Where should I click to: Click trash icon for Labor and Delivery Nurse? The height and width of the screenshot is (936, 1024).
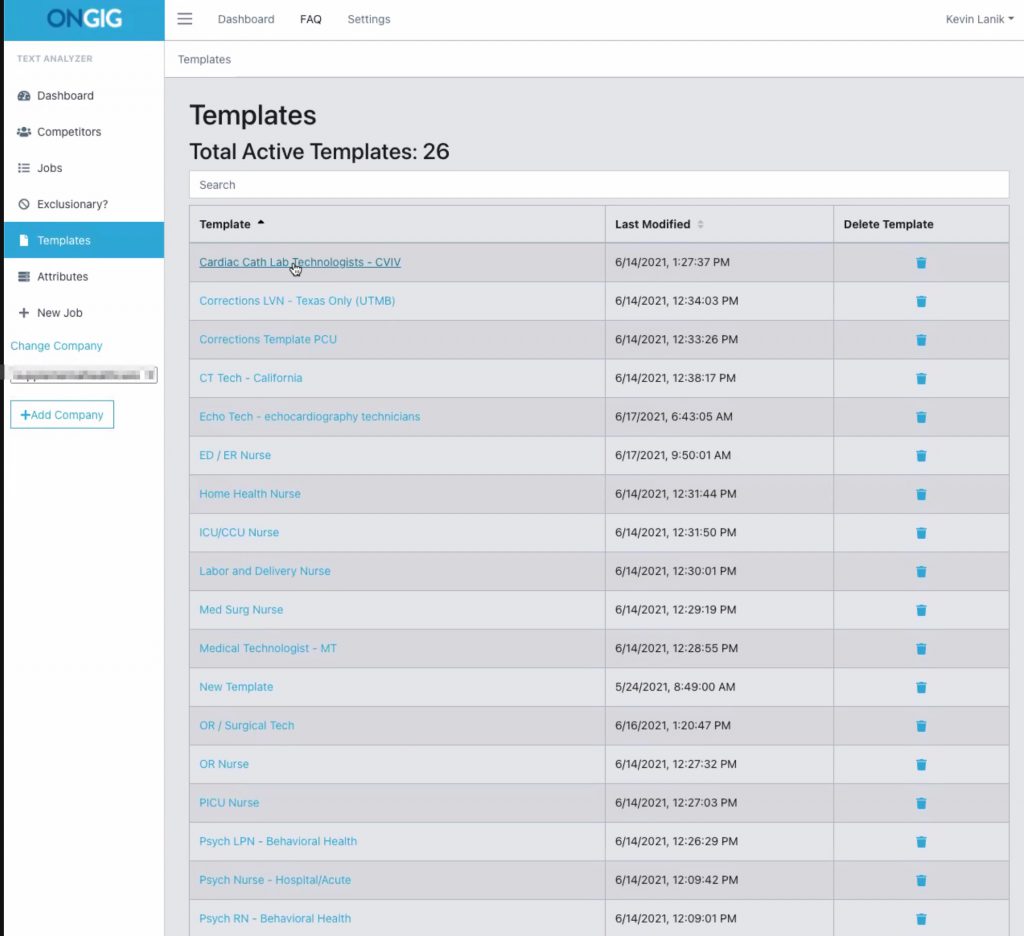coord(921,571)
